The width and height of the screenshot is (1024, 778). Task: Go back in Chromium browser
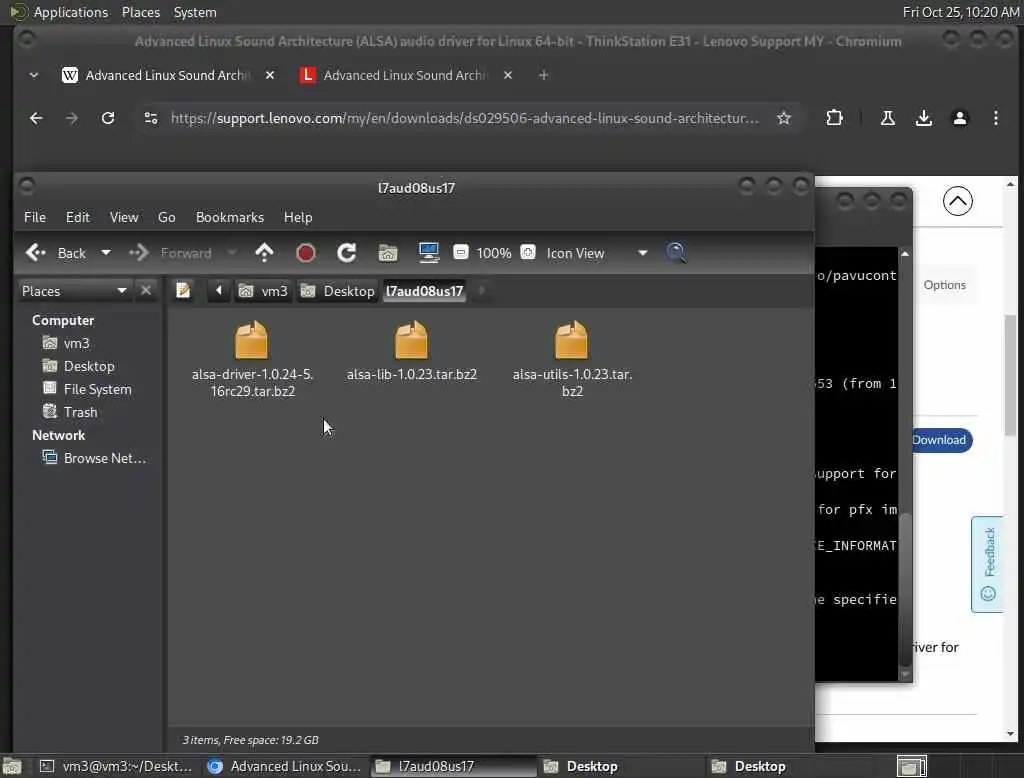point(36,118)
